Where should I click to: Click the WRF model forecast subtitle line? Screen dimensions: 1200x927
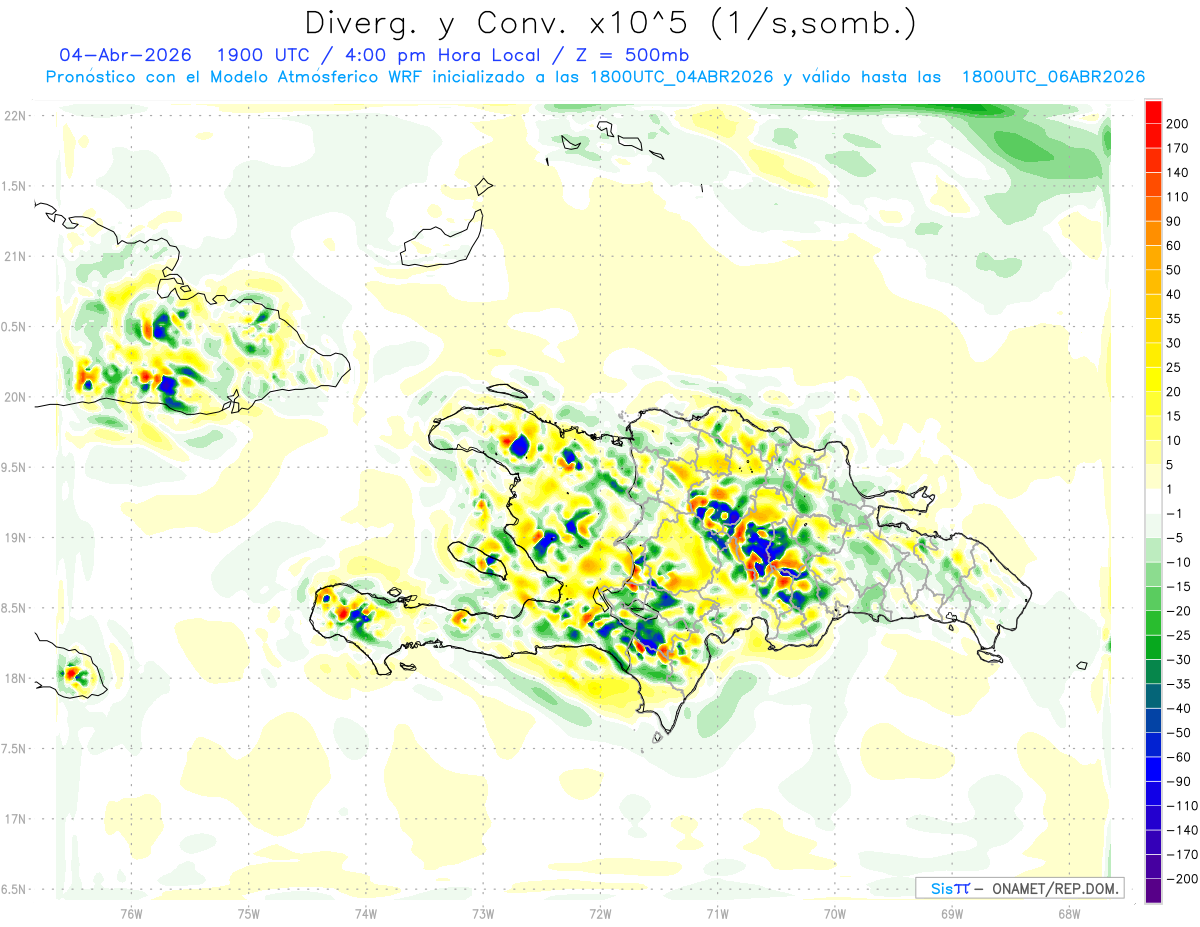click(x=595, y=77)
